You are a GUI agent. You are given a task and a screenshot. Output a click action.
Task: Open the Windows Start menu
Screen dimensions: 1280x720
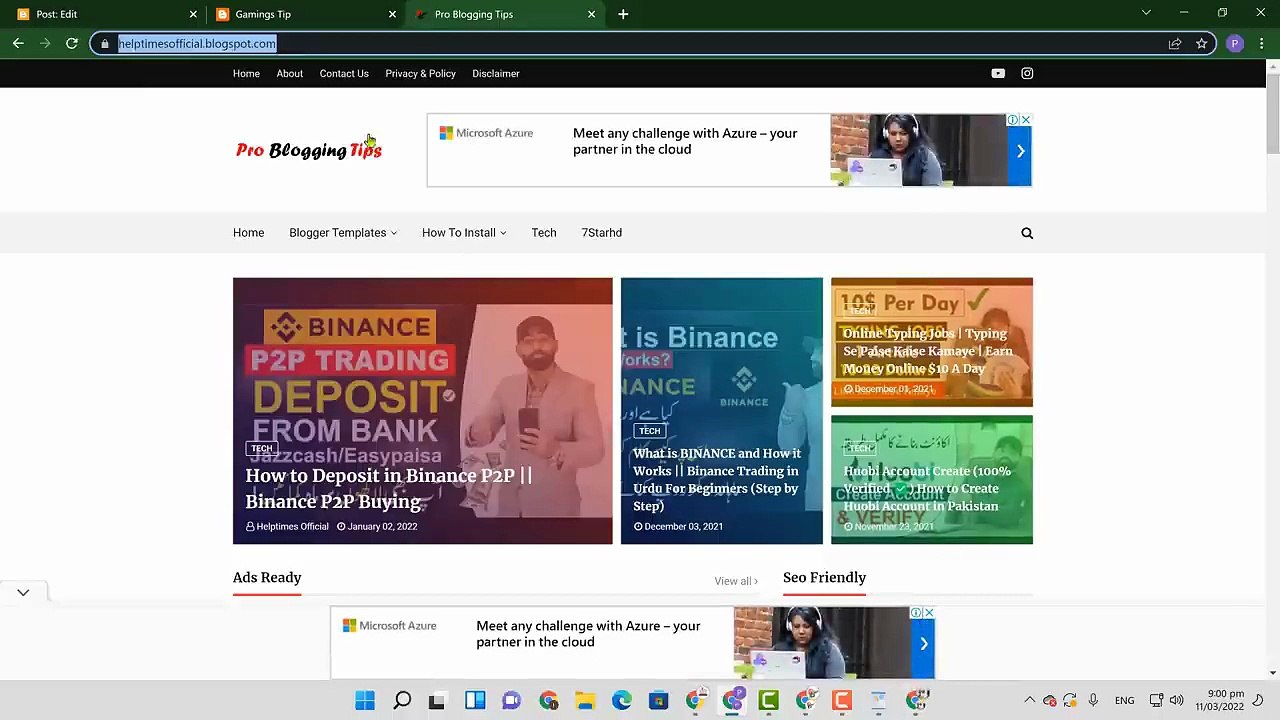[x=365, y=700]
